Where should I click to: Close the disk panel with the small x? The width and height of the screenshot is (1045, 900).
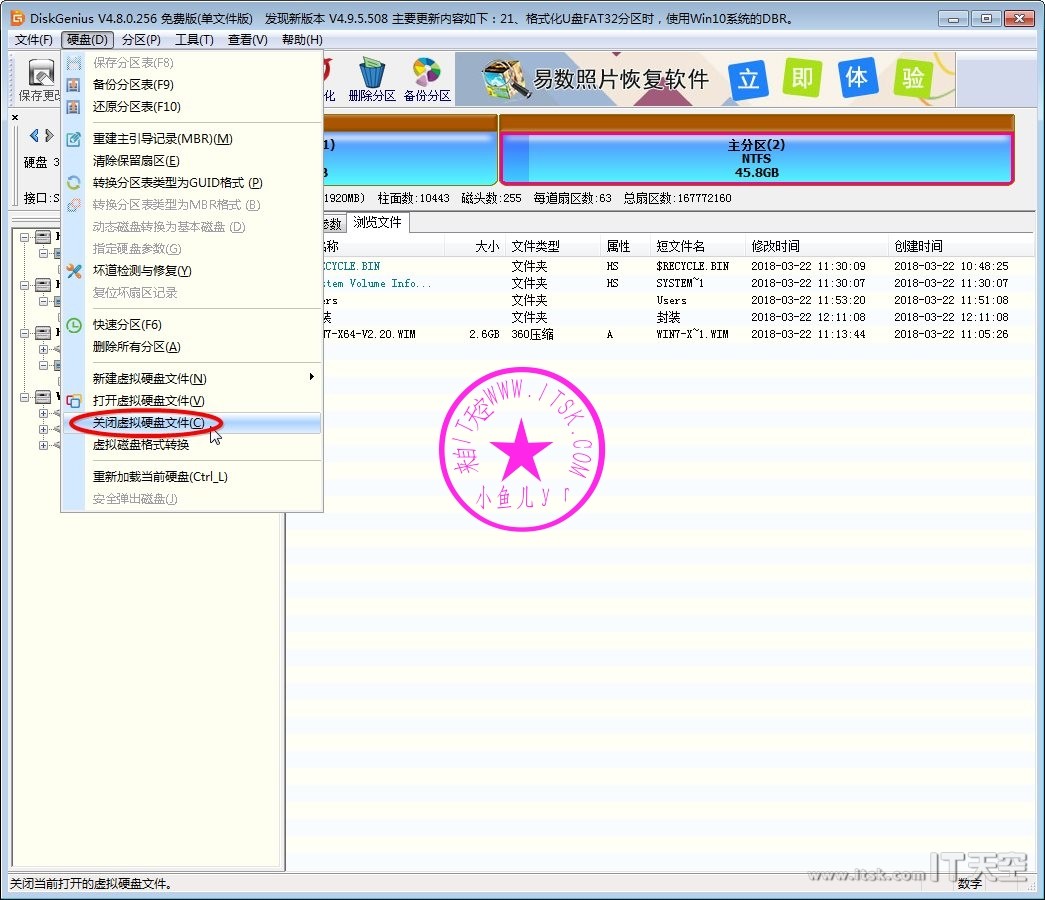[15, 117]
